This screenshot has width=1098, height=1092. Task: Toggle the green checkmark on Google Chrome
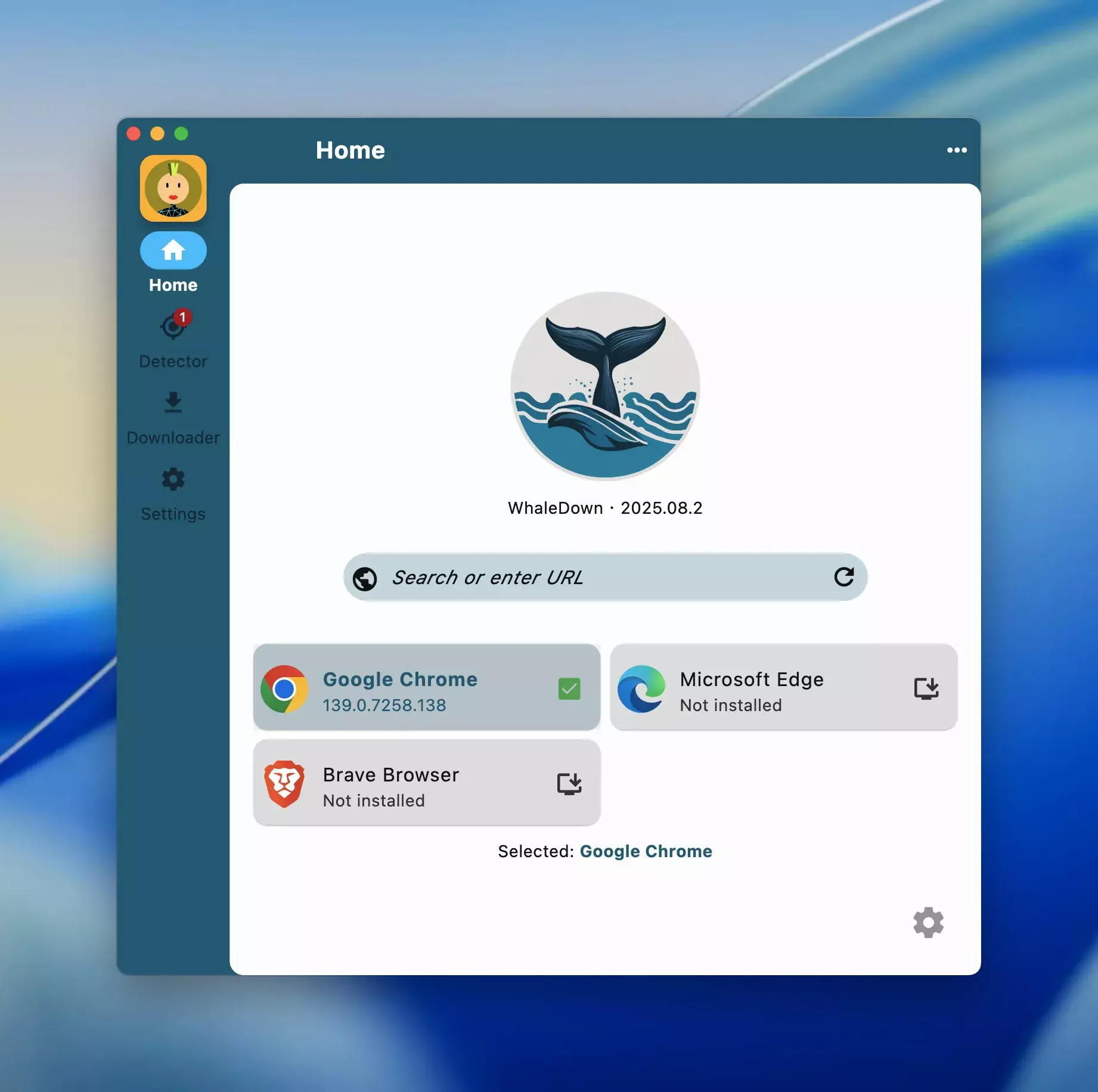tap(569, 689)
